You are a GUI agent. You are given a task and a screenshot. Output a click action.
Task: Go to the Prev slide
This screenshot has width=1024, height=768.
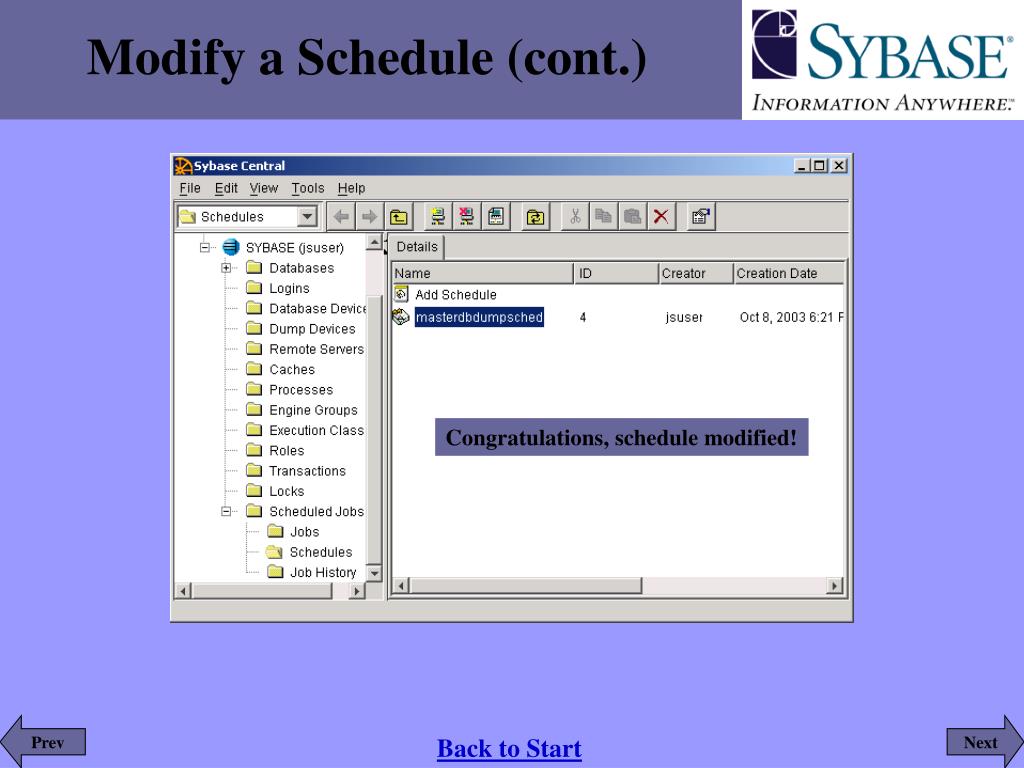coord(43,742)
